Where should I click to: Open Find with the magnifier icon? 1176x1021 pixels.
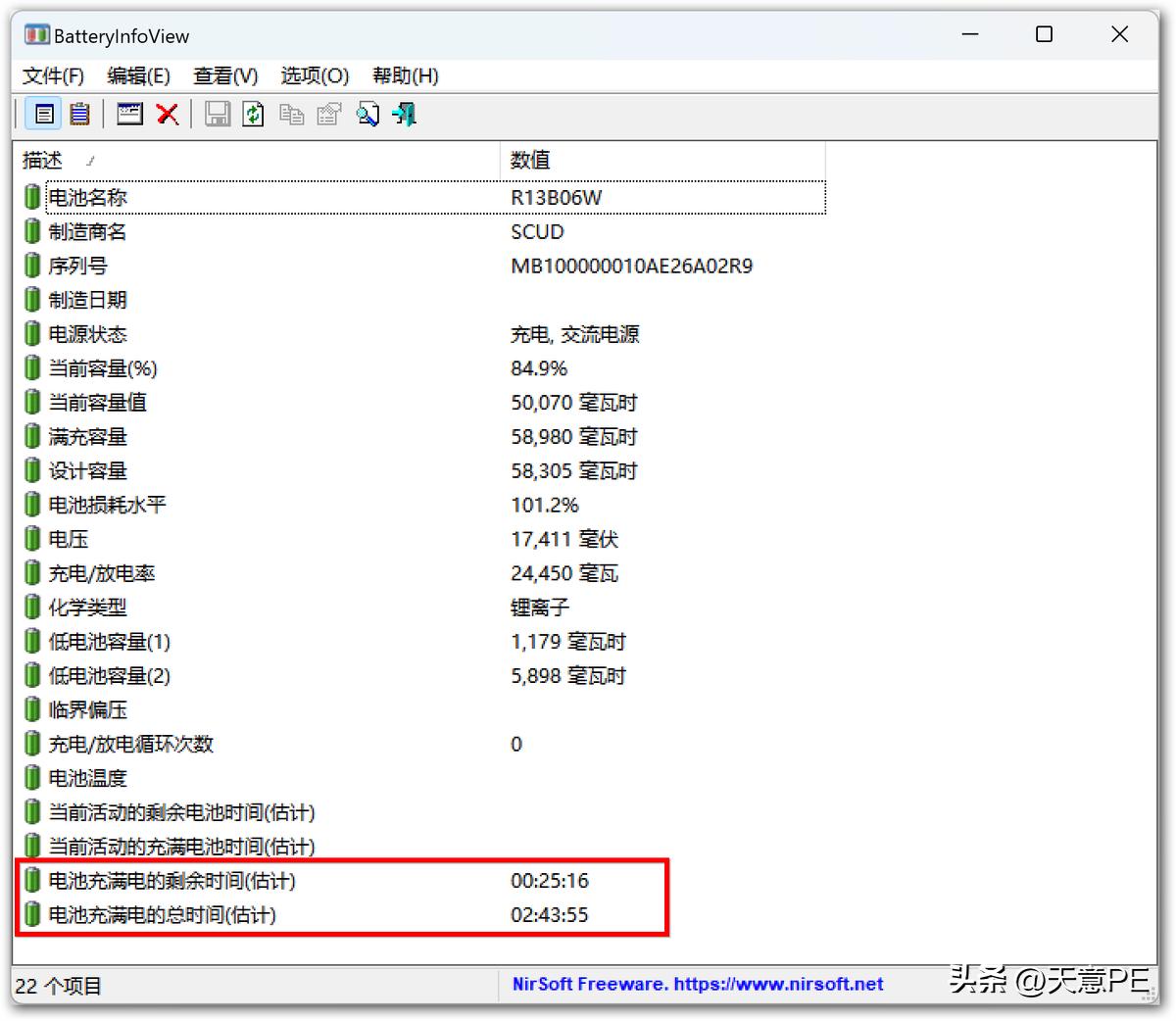click(x=367, y=114)
